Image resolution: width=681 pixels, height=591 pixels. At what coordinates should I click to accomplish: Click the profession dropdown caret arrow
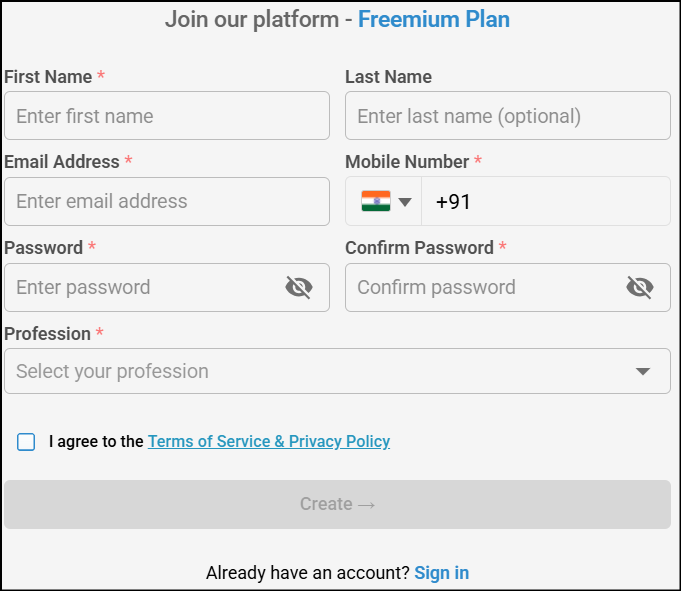[643, 372]
